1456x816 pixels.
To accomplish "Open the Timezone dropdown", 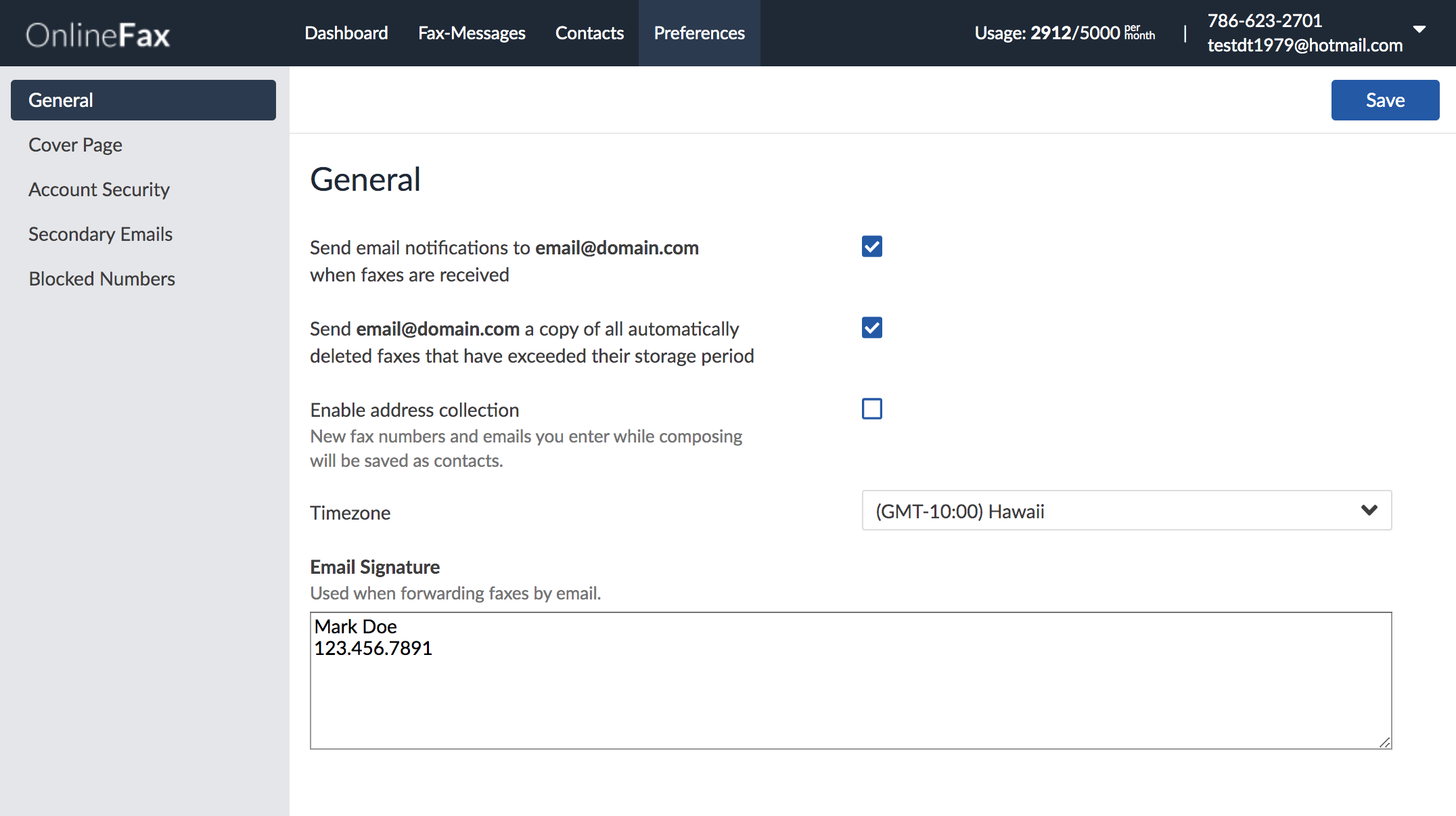I will 1126,511.
